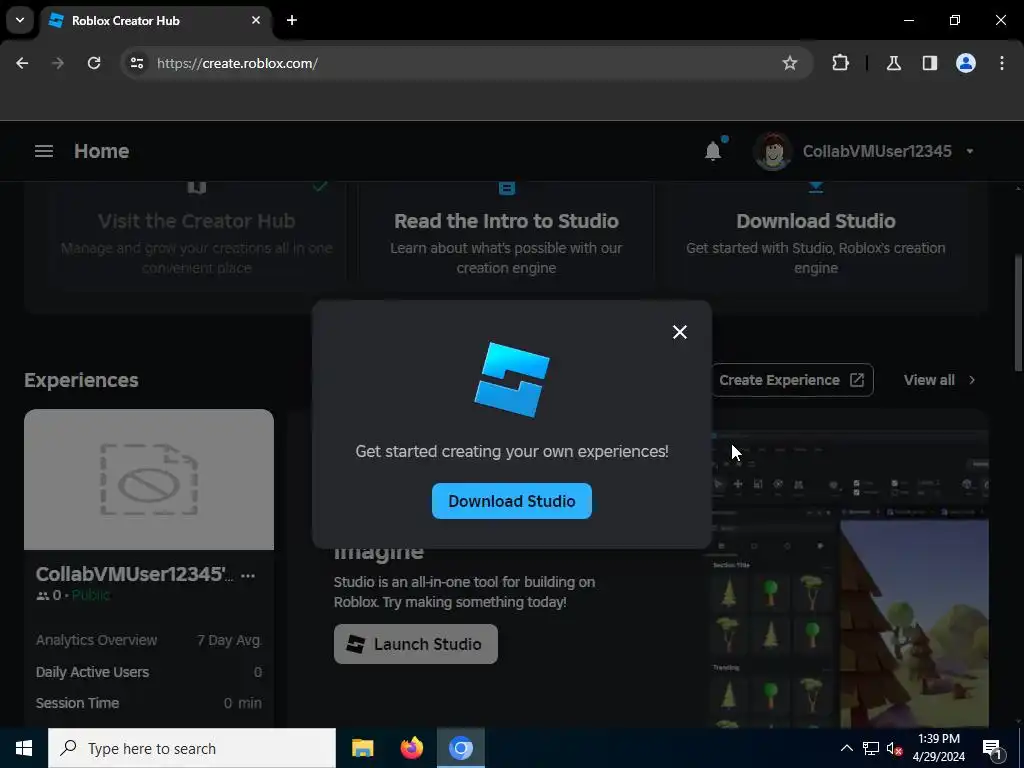View site information icon in address bar

pyautogui.click(x=136, y=63)
